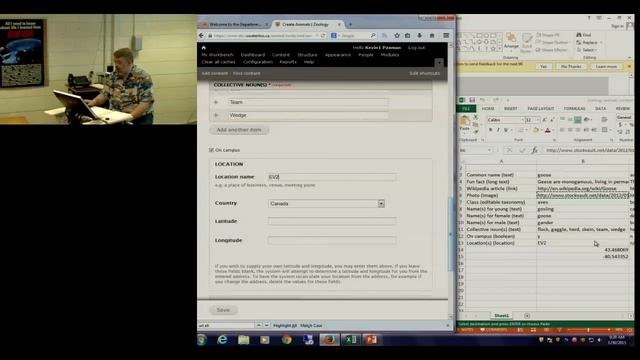
Task: Select the Sheet1 tab in Excel
Action: click(502, 316)
